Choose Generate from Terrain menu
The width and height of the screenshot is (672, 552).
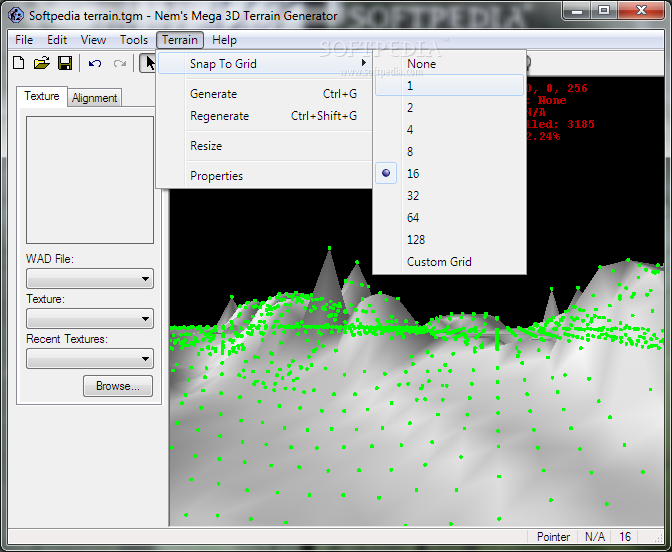click(264, 93)
